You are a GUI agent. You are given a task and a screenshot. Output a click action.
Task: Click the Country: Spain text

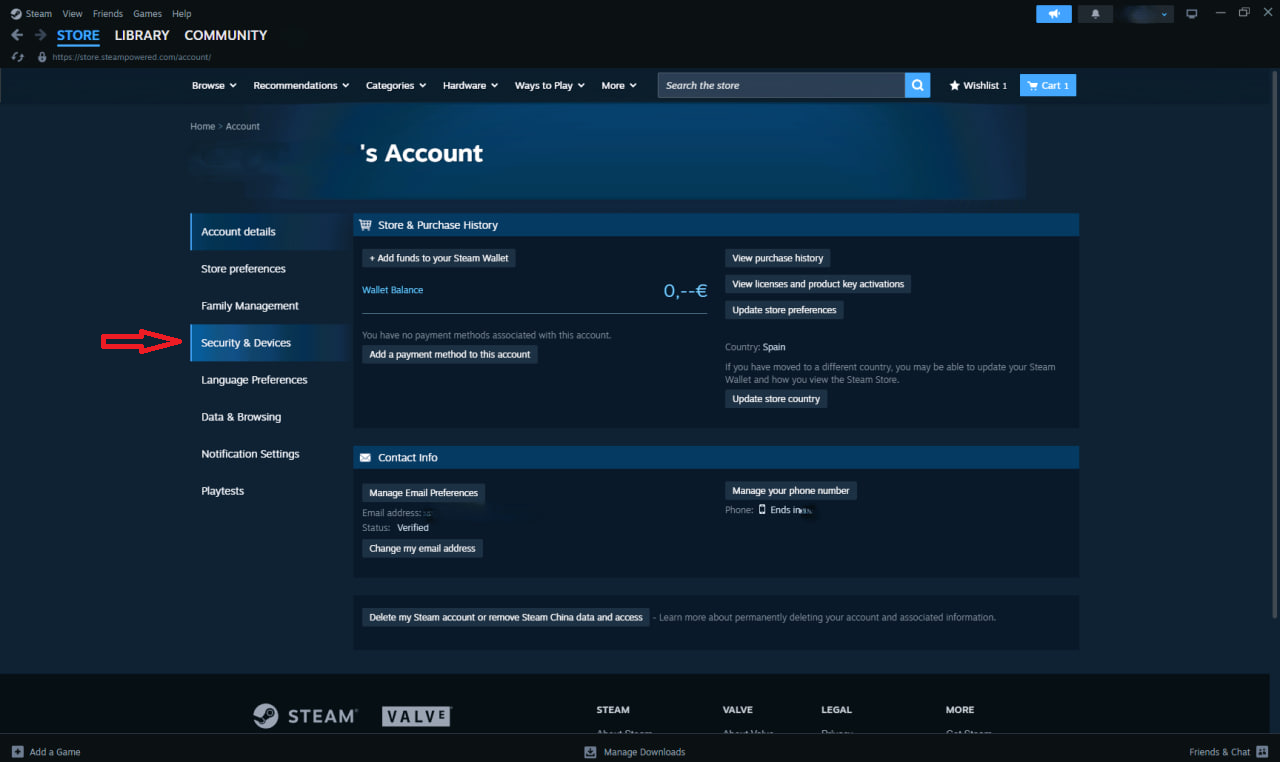click(x=755, y=347)
